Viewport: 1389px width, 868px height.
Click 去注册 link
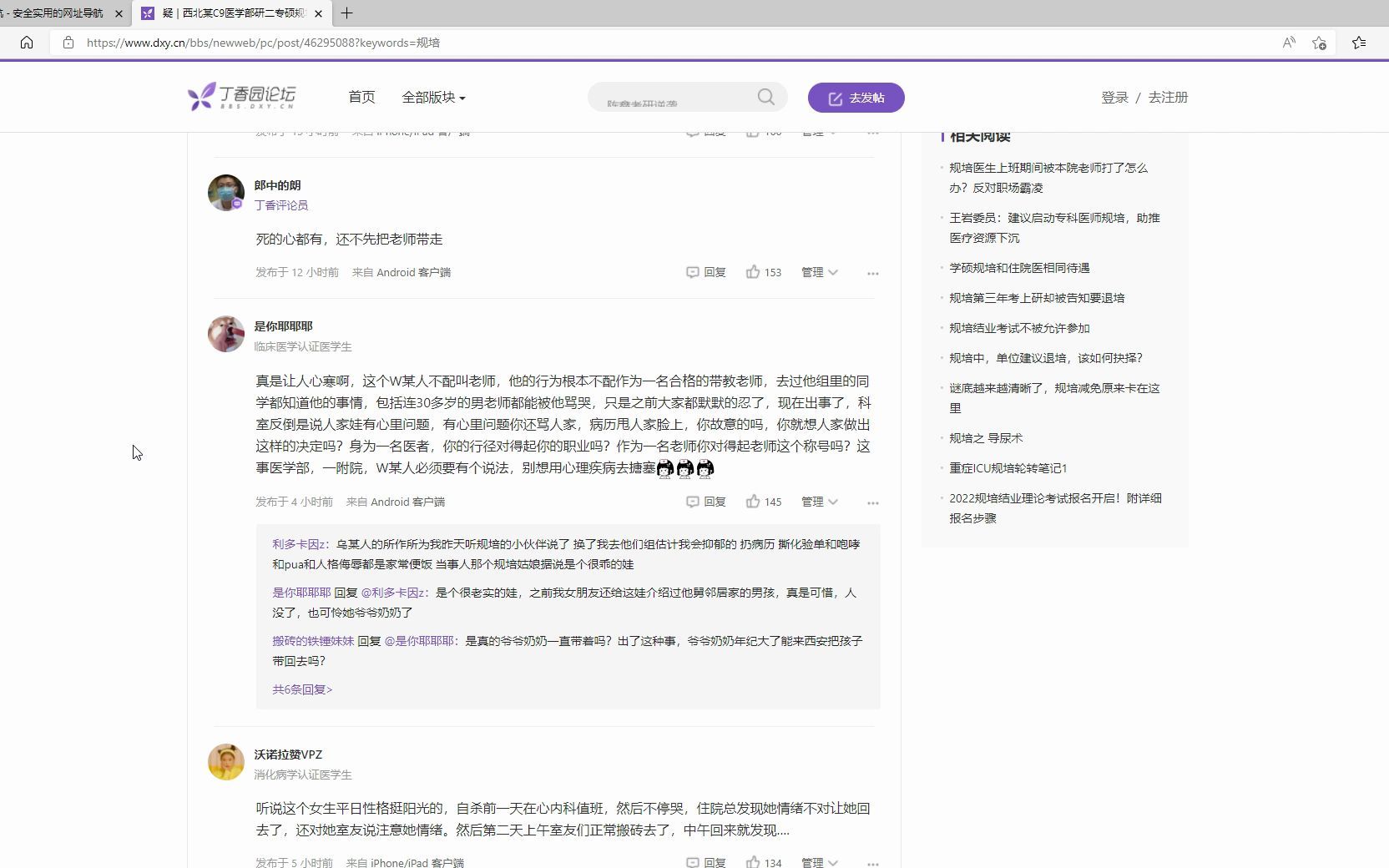[x=1168, y=98]
